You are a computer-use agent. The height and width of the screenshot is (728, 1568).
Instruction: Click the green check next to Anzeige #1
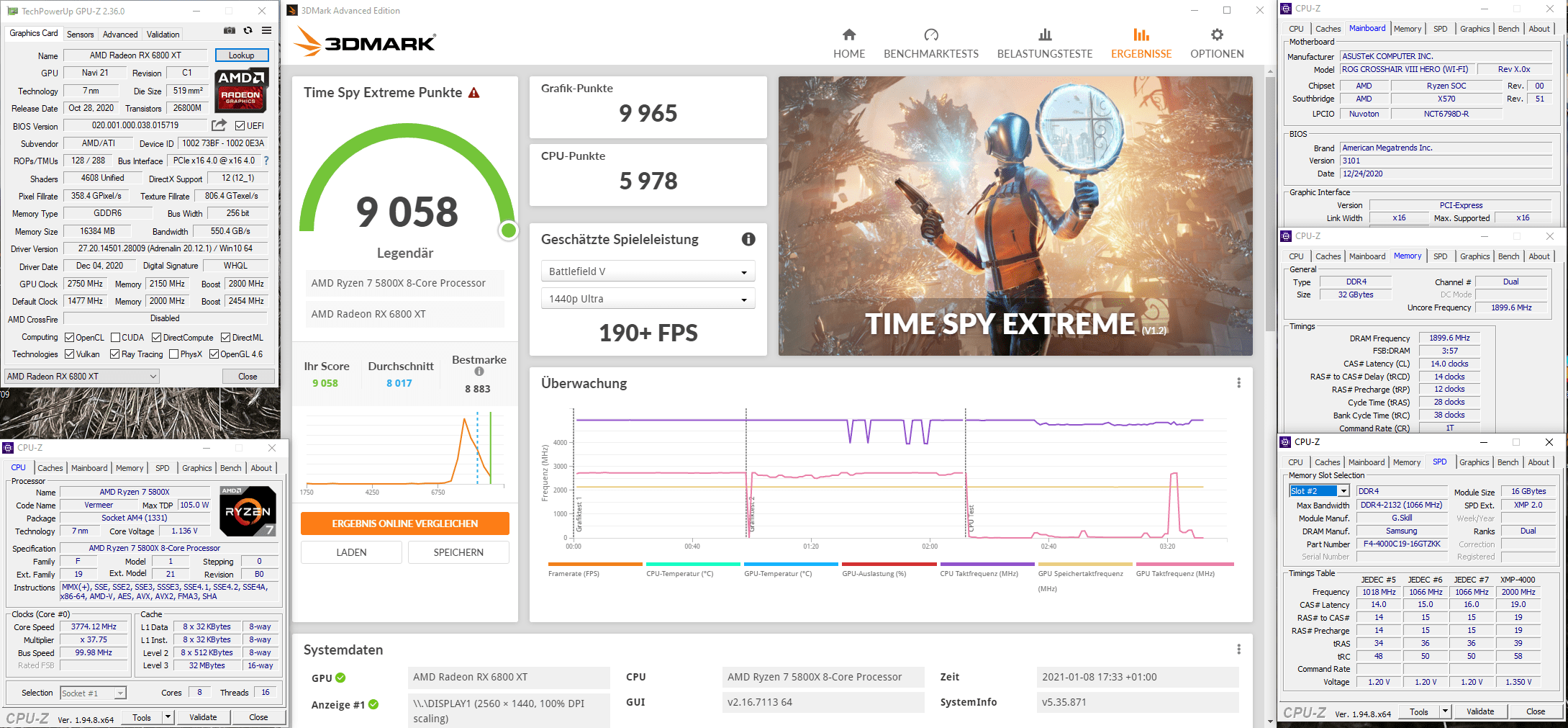[373, 704]
